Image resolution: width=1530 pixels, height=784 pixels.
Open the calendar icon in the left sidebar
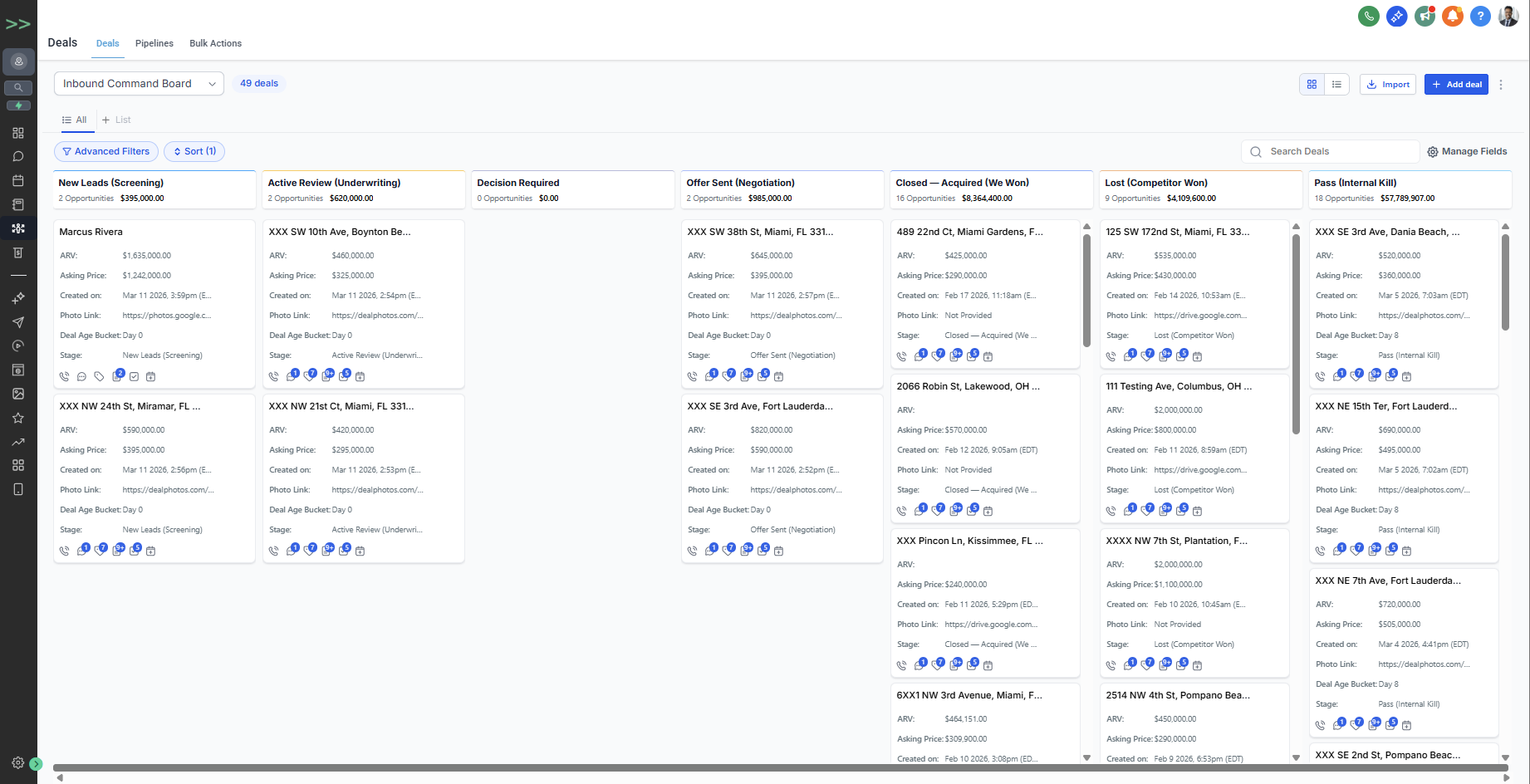pyautogui.click(x=18, y=179)
